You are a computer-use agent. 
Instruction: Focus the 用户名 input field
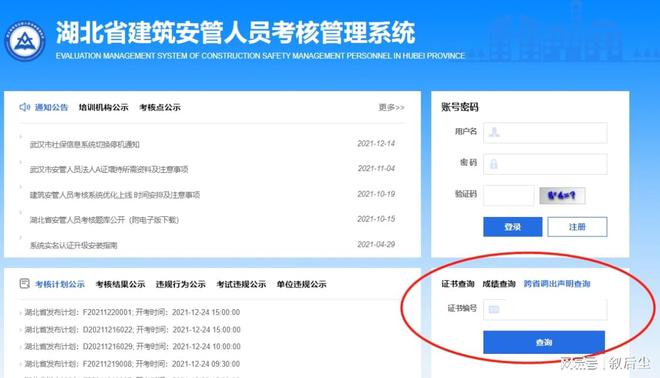(x=545, y=133)
